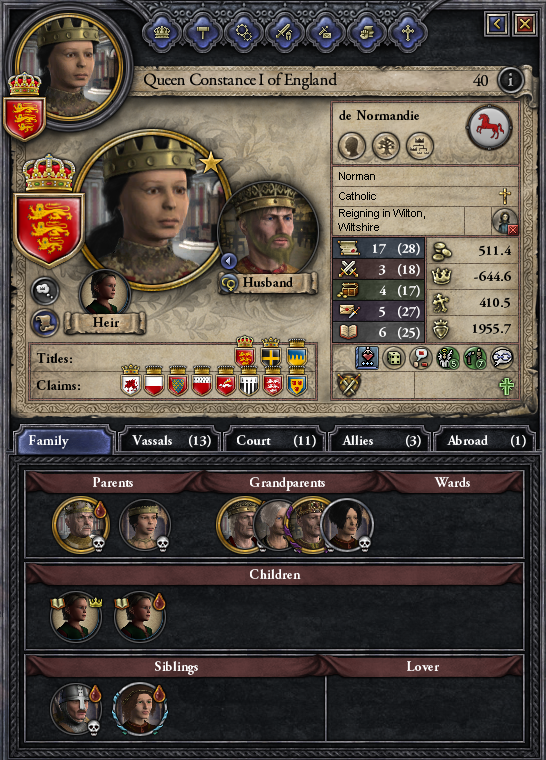Open the Allies (3) tab

pyautogui.click(x=380, y=440)
